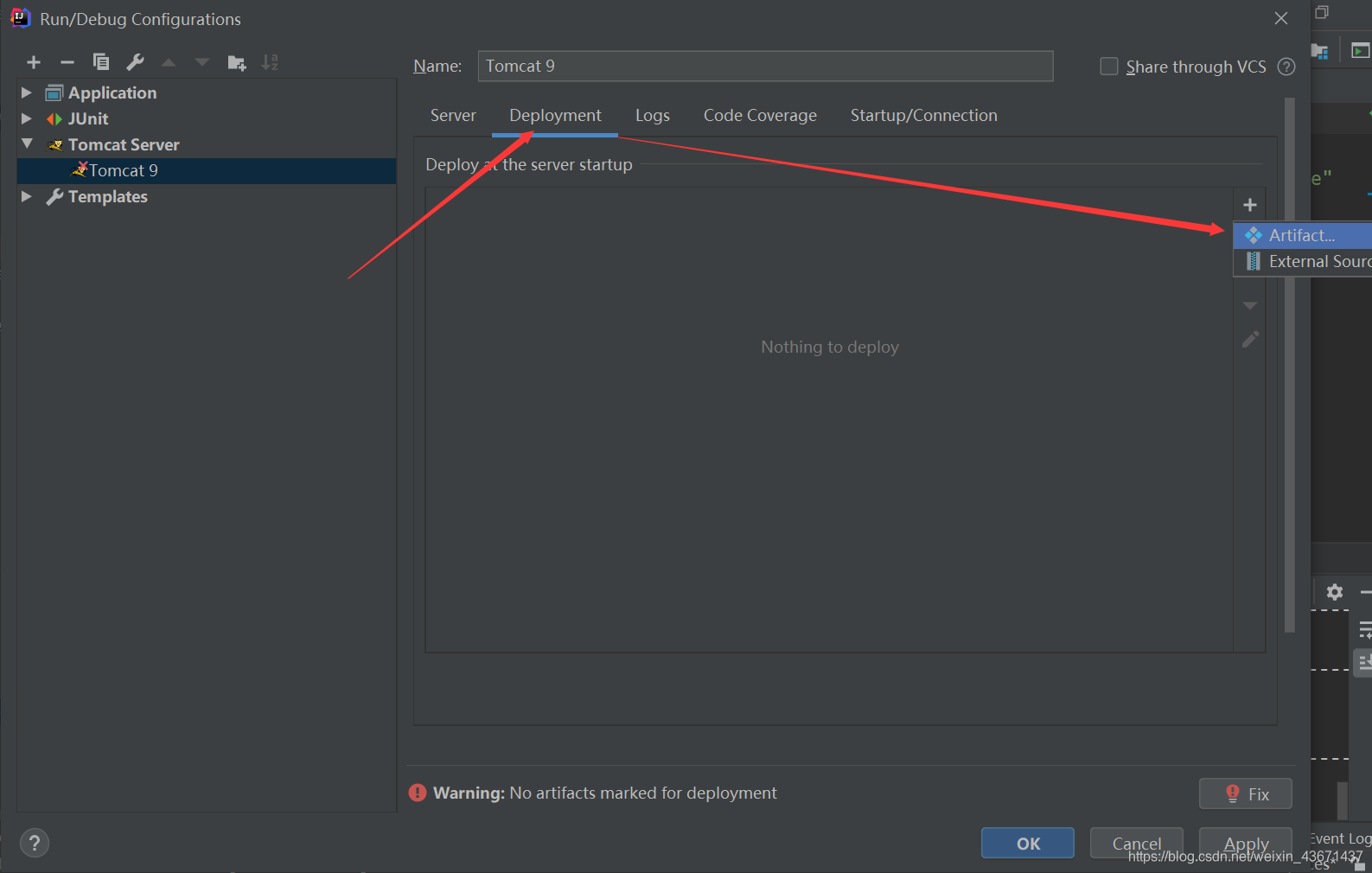
Task: Open edit templates wrench icon in toolbar
Action: pyautogui.click(x=135, y=62)
